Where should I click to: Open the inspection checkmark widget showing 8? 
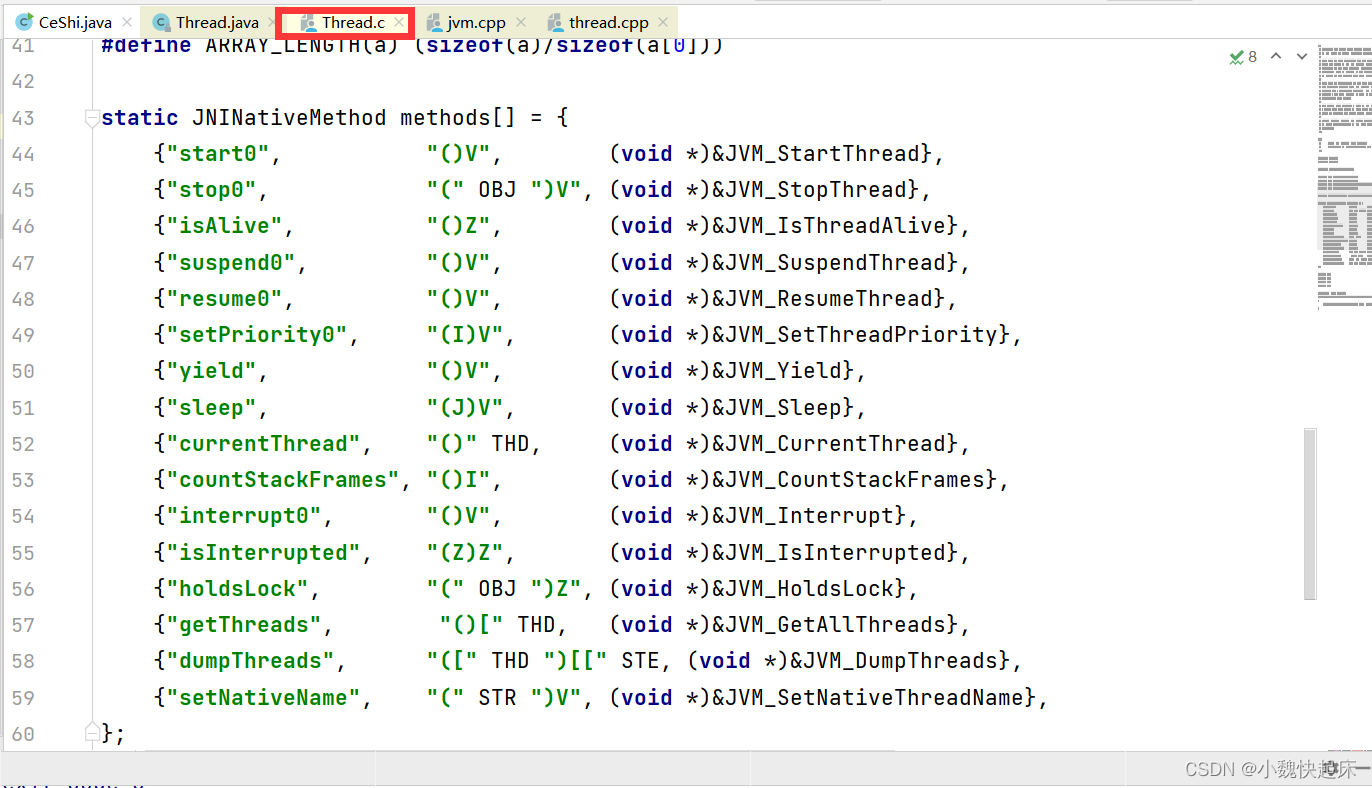pos(1243,57)
